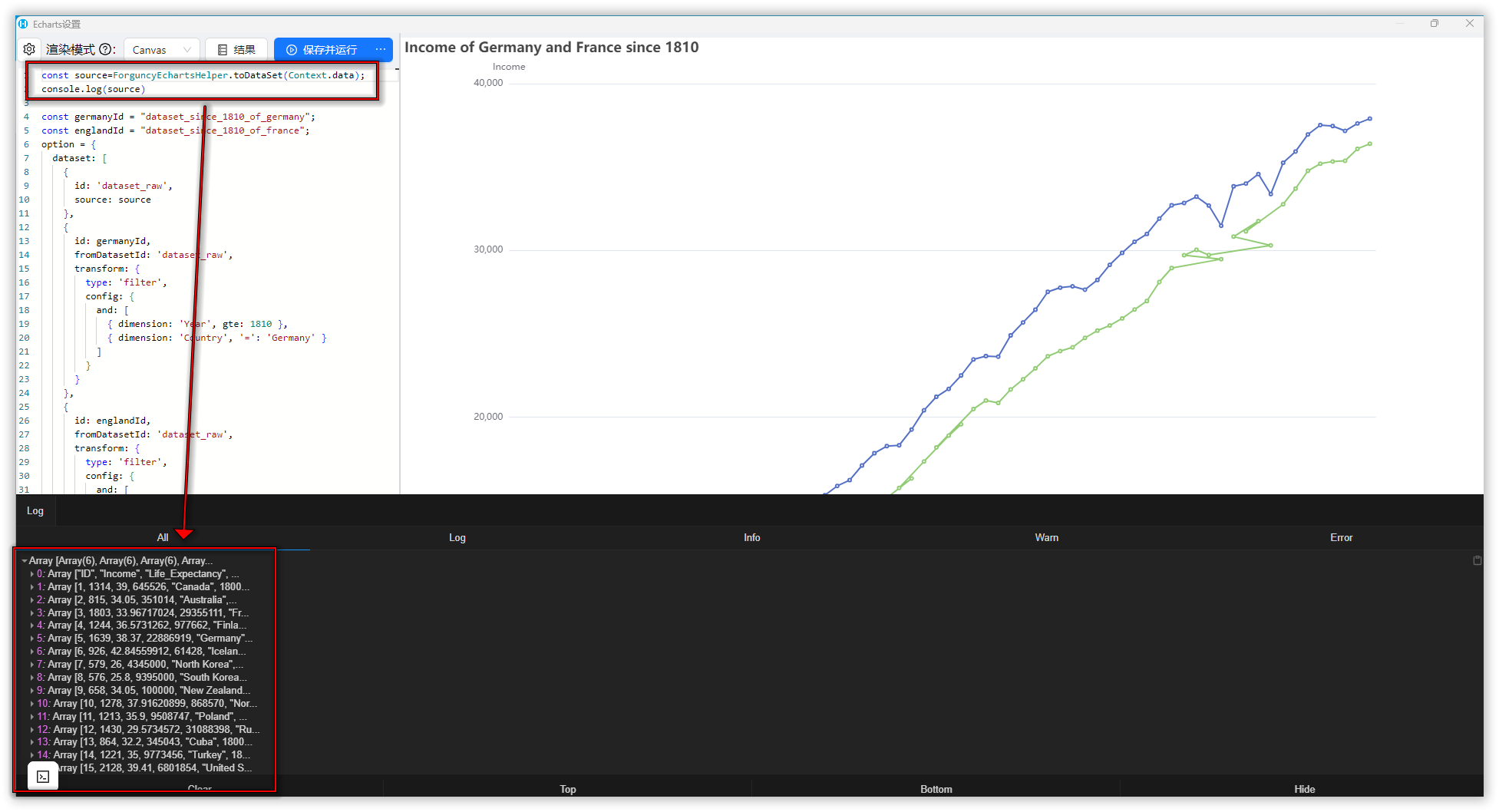Click 保存并运行 save and run button
This screenshot has height=812, width=1499.
tap(322, 49)
